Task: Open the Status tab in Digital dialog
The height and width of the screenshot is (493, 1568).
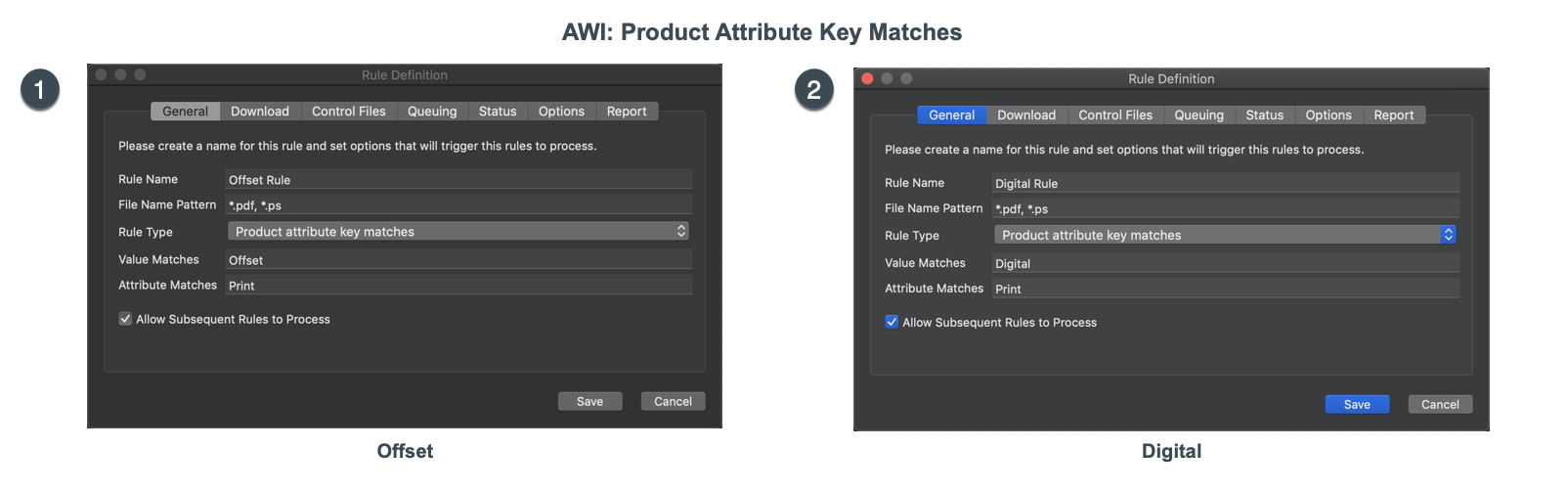Action: (x=1265, y=115)
